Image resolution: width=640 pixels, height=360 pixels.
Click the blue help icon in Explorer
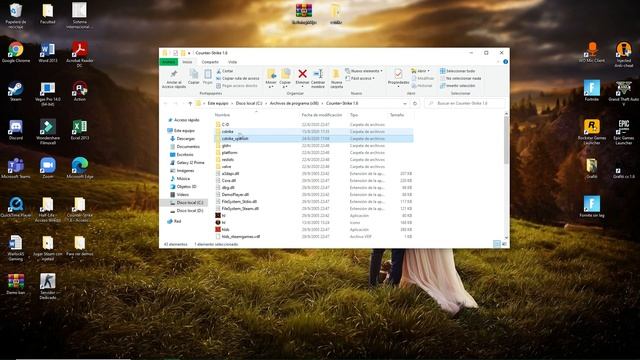pyautogui.click(x=505, y=62)
